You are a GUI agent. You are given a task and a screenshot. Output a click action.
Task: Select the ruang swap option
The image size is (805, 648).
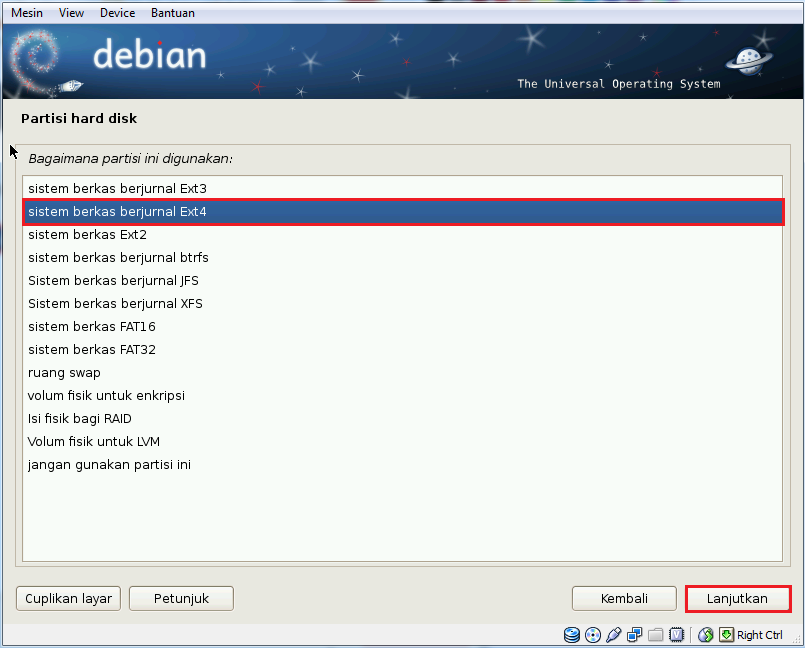click(x=64, y=372)
